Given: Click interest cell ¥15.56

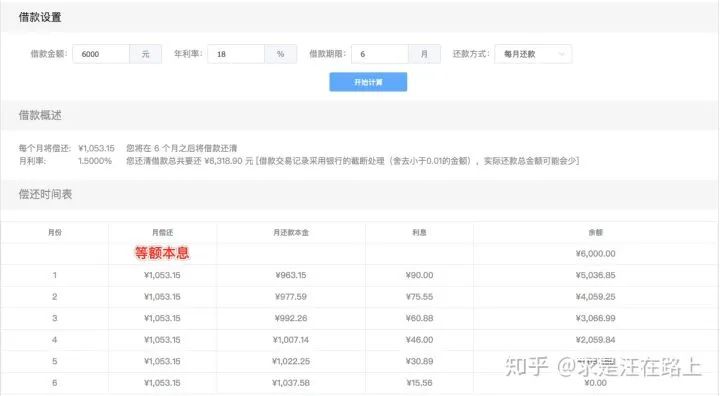Looking at the screenshot, I should [419, 383].
